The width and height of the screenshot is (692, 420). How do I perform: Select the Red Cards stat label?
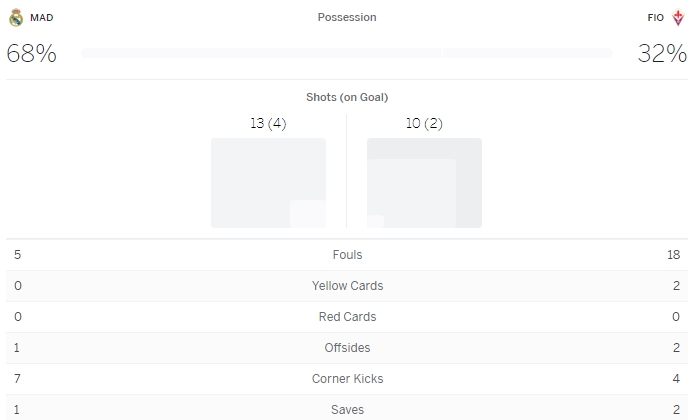tap(347, 317)
